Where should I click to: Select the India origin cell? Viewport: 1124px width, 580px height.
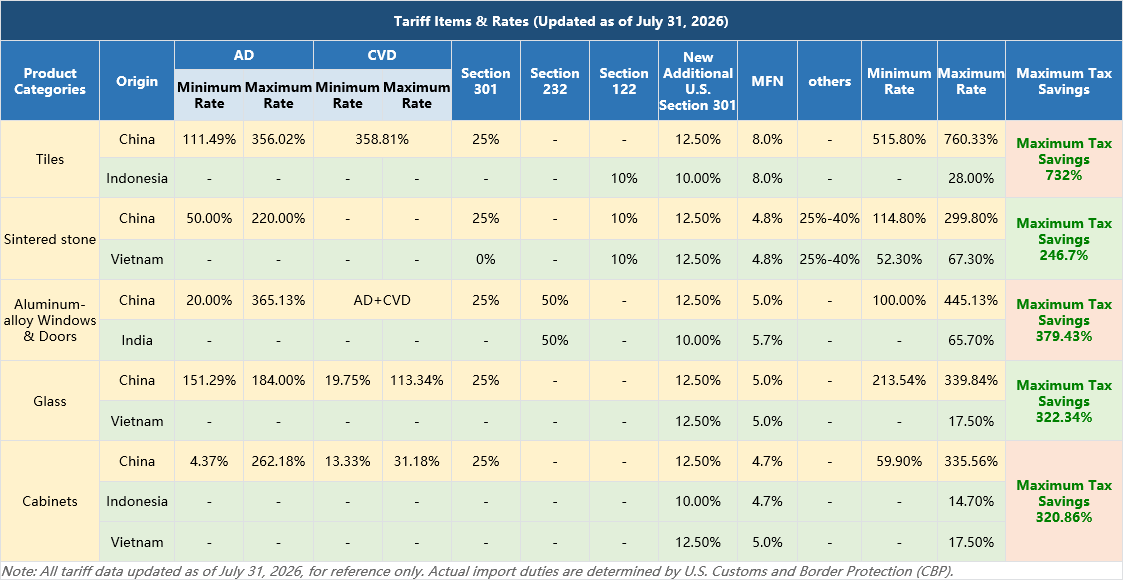click(x=137, y=340)
